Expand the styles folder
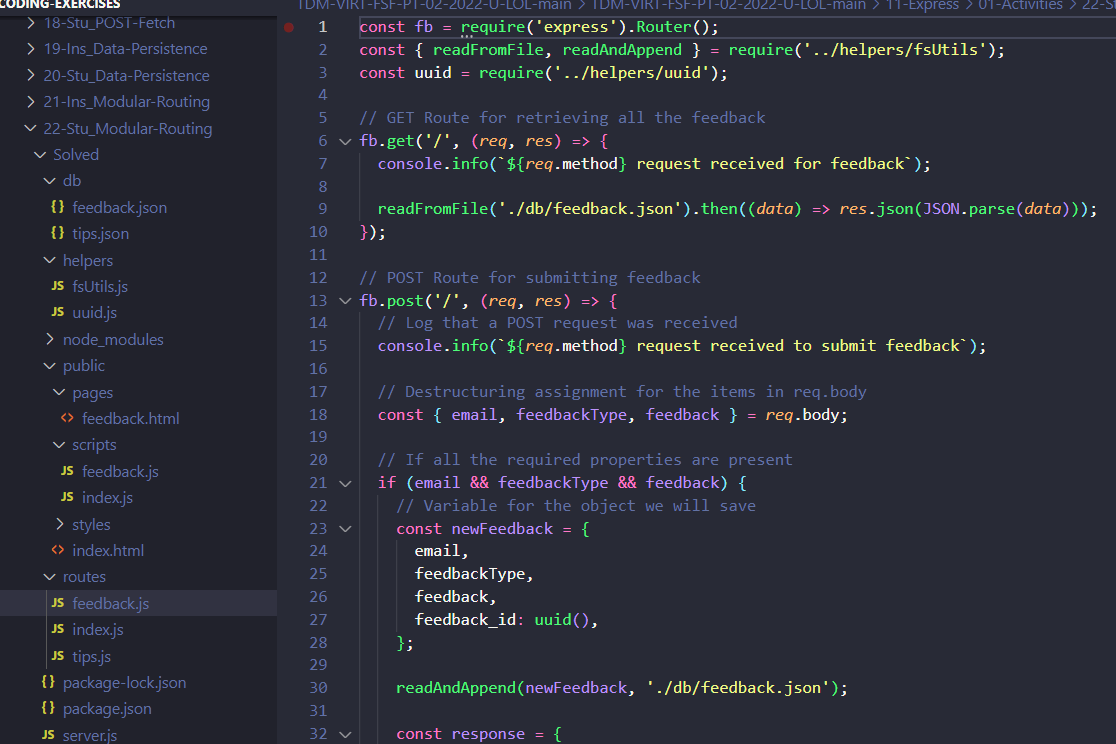This screenshot has height=744, width=1116. click(x=60, y=525)
